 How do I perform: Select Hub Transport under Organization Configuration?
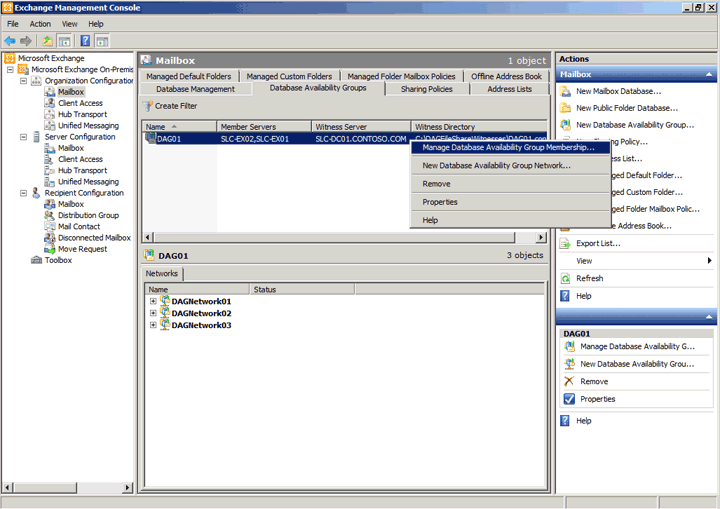82,114
